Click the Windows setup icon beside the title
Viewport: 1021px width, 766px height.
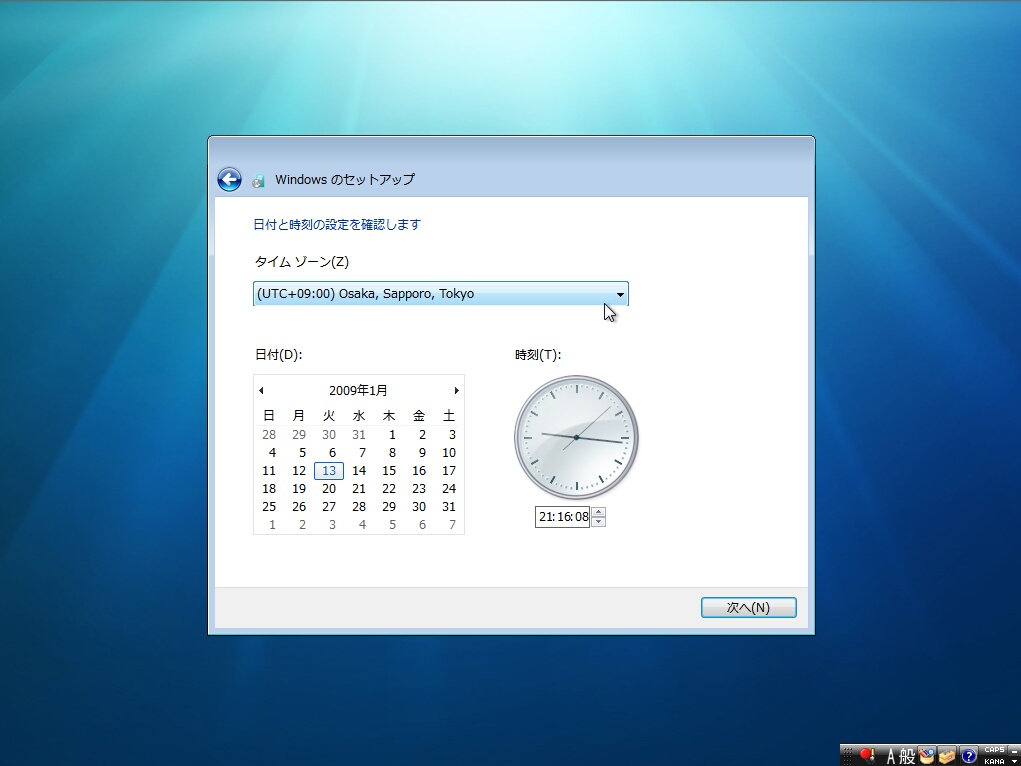259,180
